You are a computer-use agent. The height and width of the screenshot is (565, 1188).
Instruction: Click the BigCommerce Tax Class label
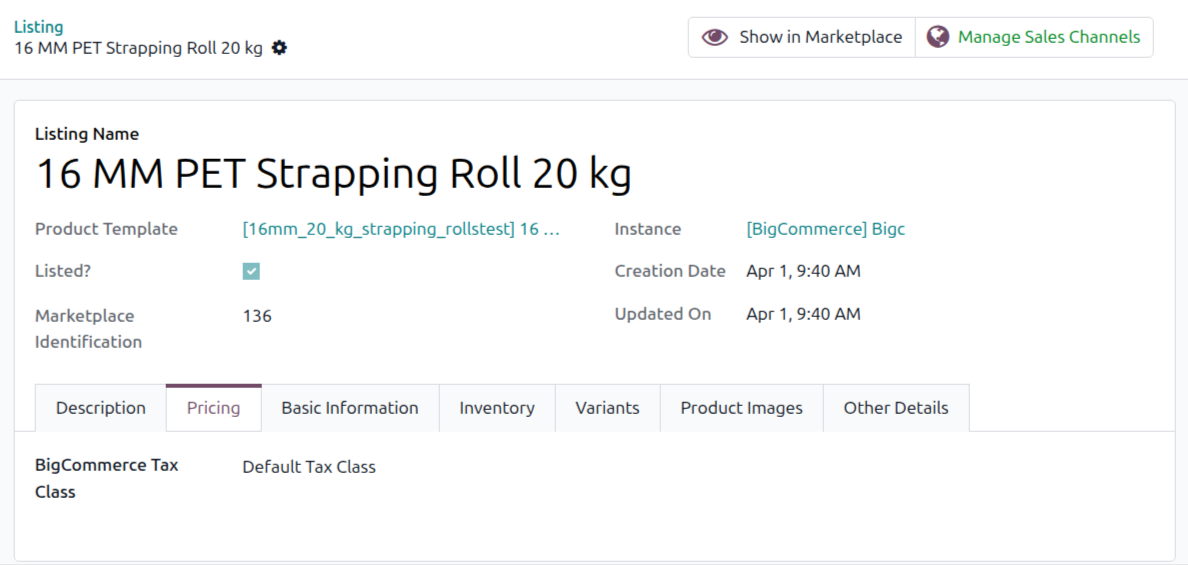tap(107, 479)
